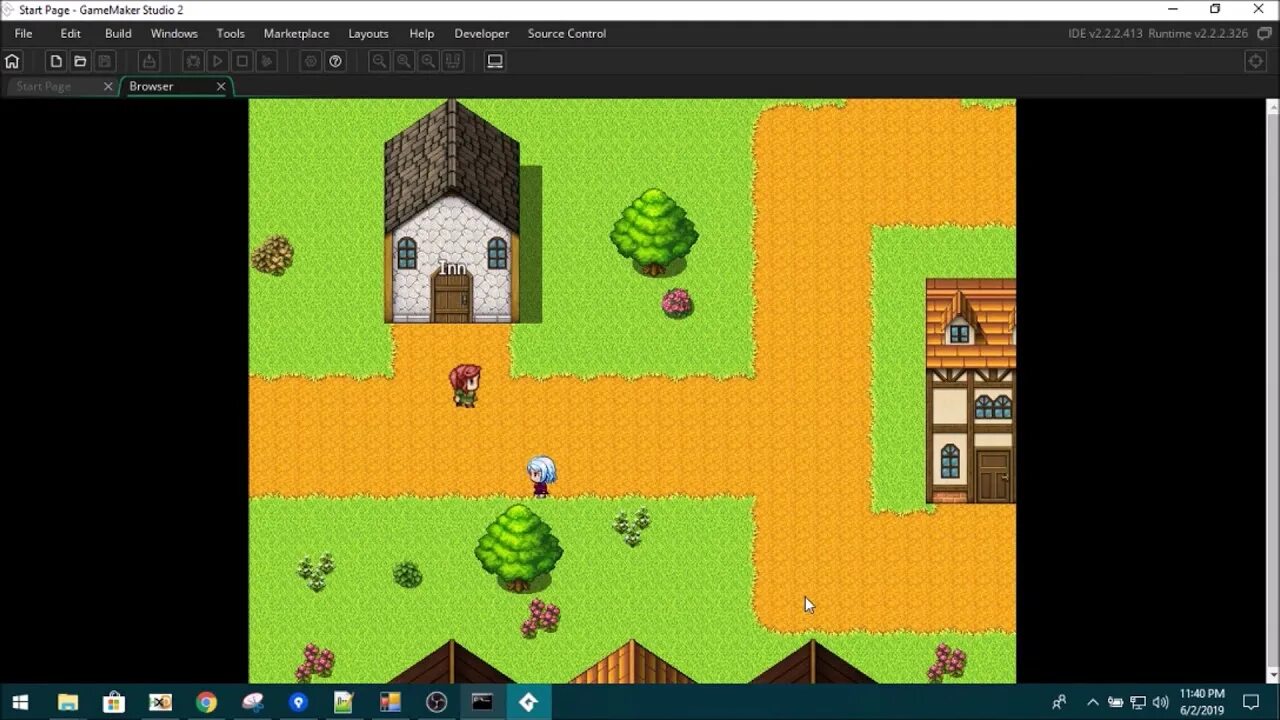Reset zoom with the middle magnifier

tap(403, 61)
